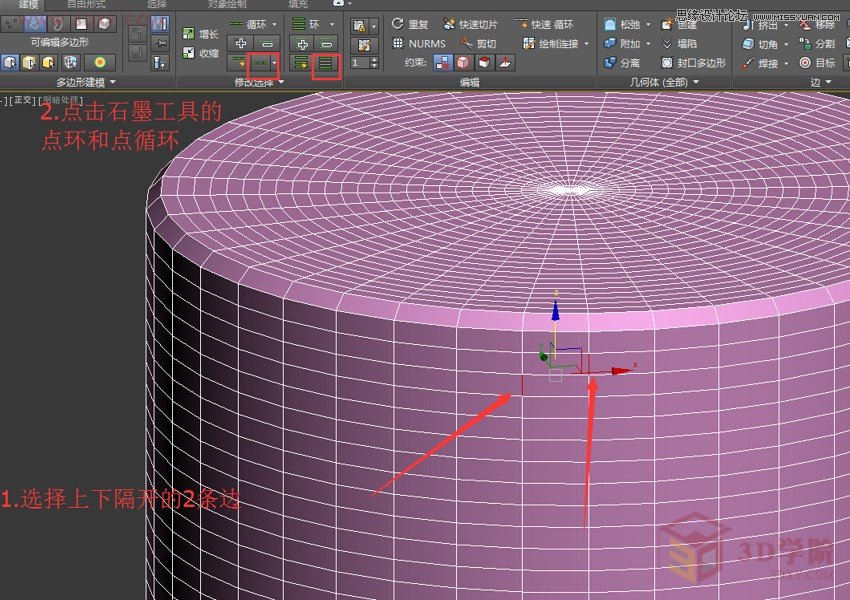Open the Loop selection dropdown
This screenshot has height=600, width=850.
274,23
